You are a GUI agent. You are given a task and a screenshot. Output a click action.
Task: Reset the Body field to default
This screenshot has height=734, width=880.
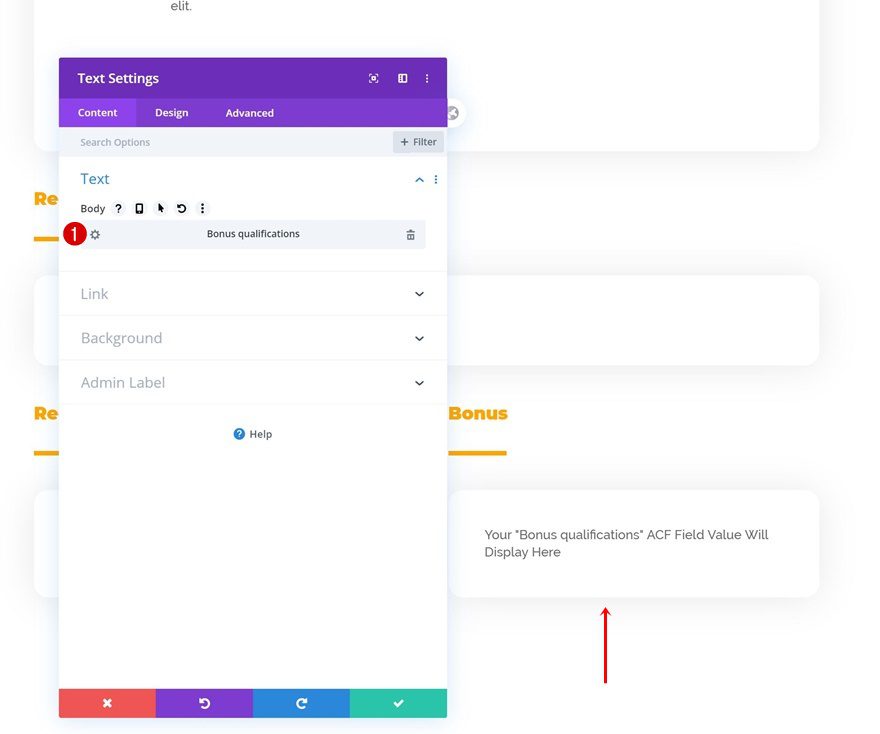(181, 208)
